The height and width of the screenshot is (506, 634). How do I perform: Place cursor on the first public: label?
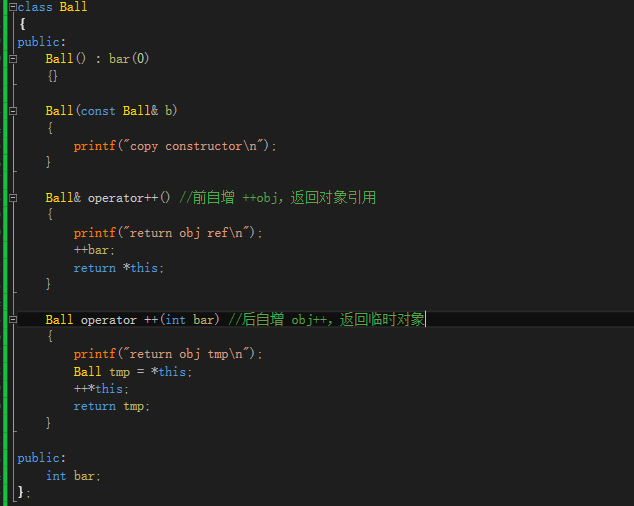[x=41, y=42]
